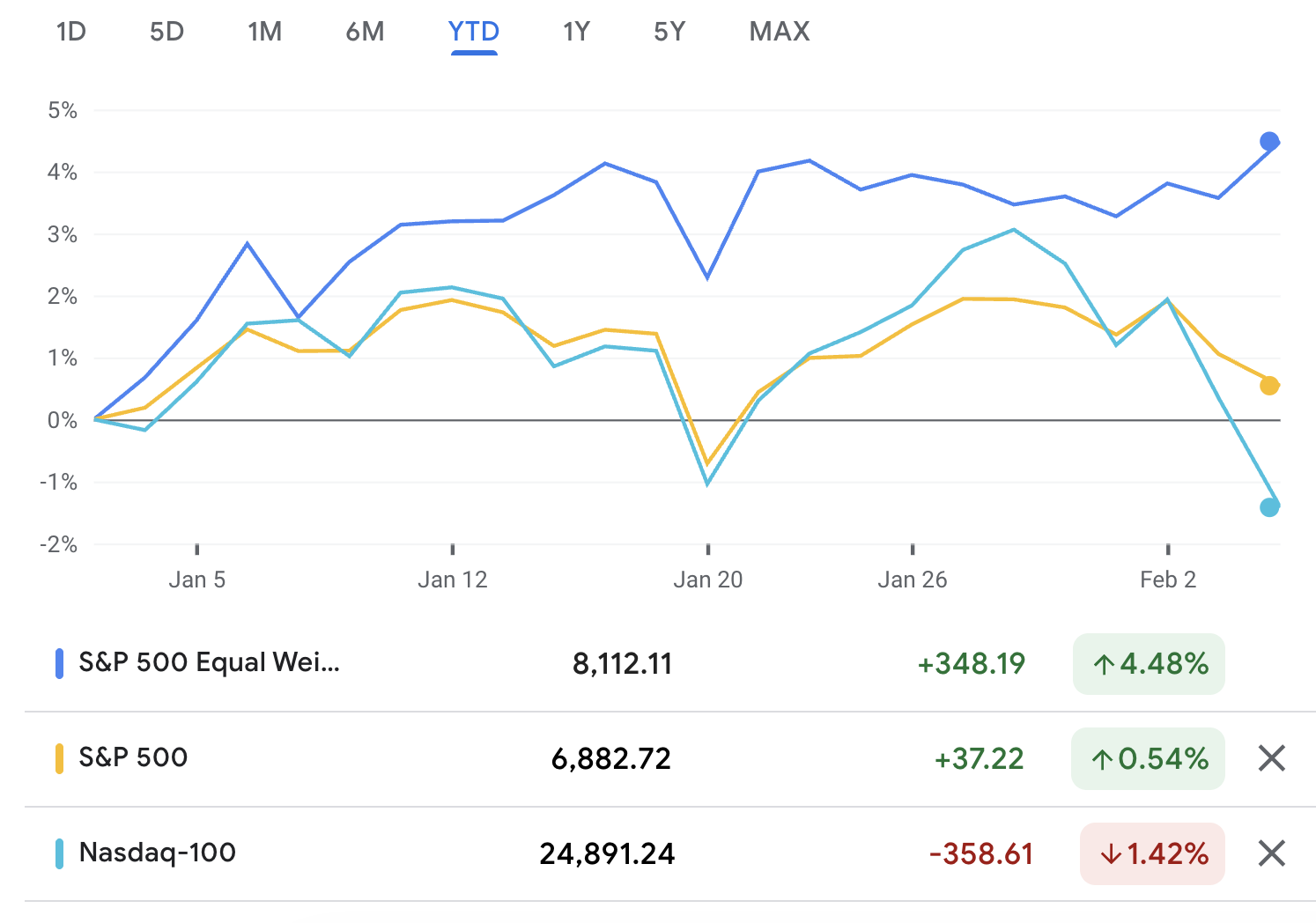Click the blue S&P Equal Weight color swatch

point(59,663)
